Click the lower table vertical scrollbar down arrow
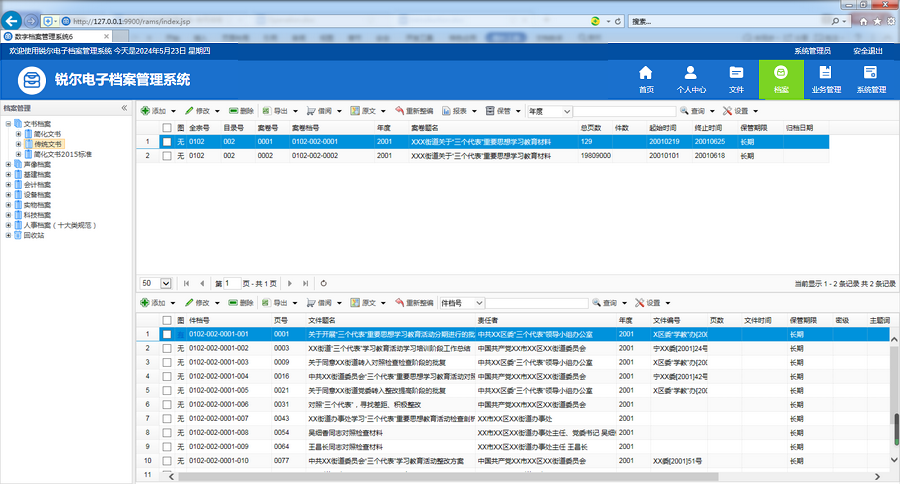 894,460
